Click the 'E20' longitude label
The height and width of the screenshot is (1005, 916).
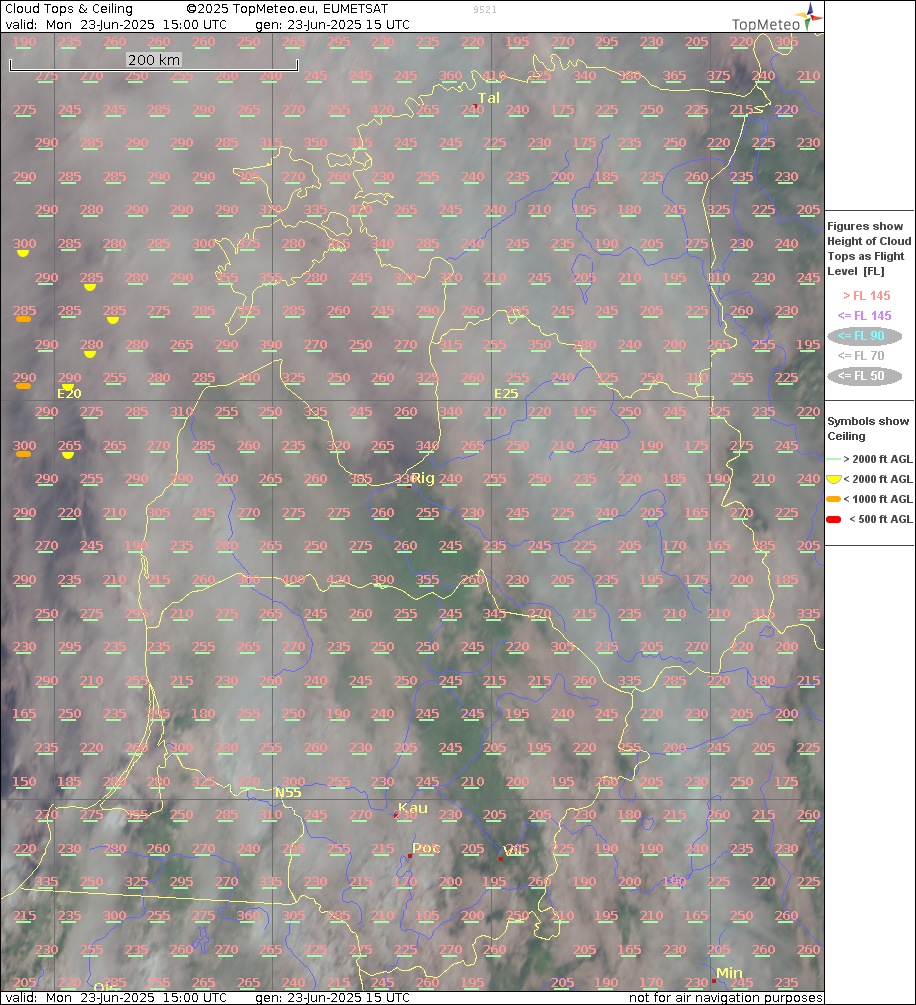[69, 394]
